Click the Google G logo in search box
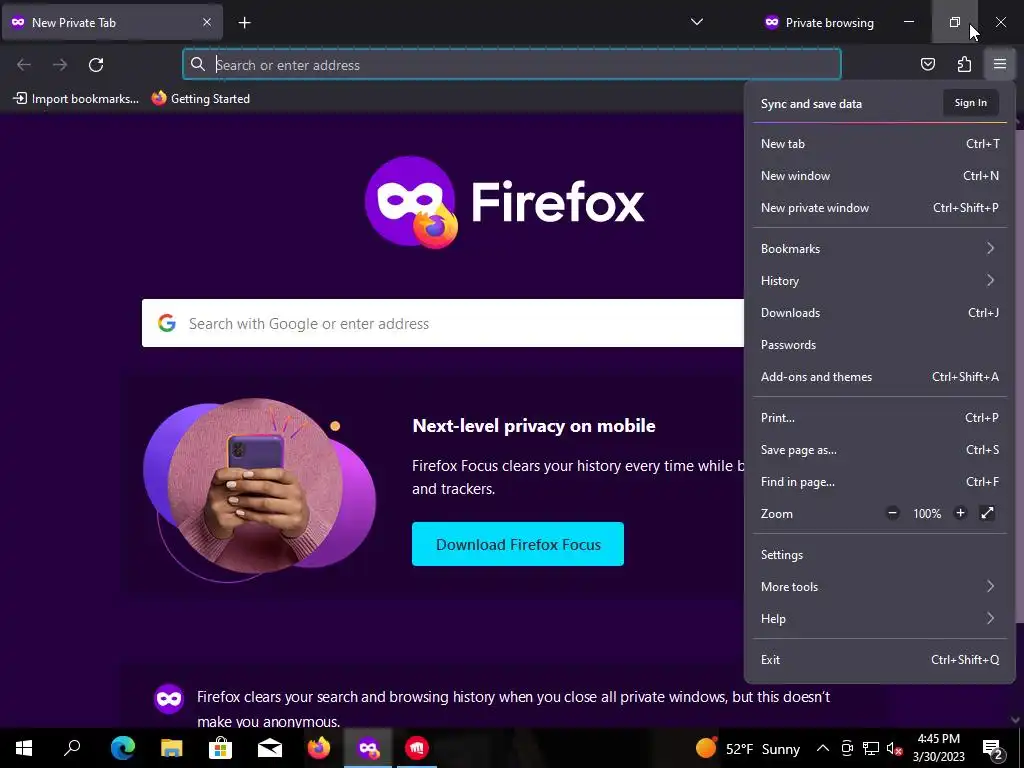This screenshot has height=768, width=1024. pos(167,323)
